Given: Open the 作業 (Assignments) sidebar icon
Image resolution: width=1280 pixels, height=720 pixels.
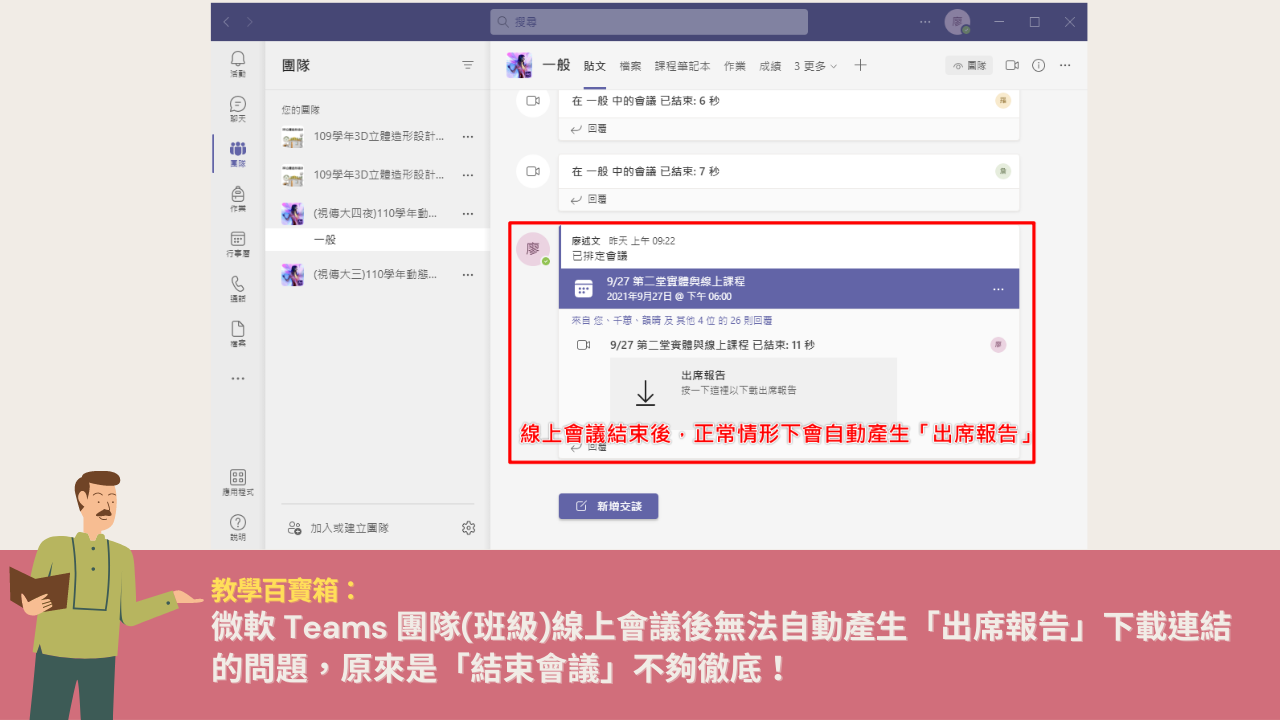Looking at the screenshot, I should pos(238,198).
